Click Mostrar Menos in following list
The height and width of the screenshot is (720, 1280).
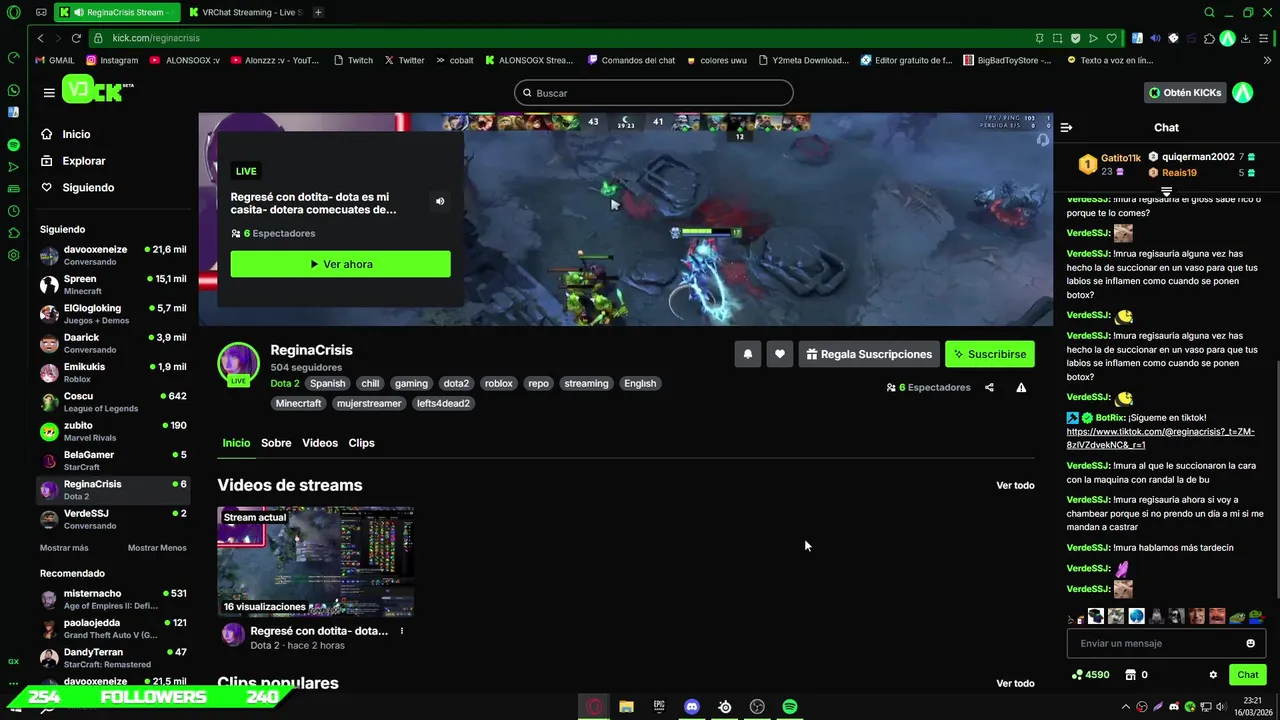(x=157, y=548)
